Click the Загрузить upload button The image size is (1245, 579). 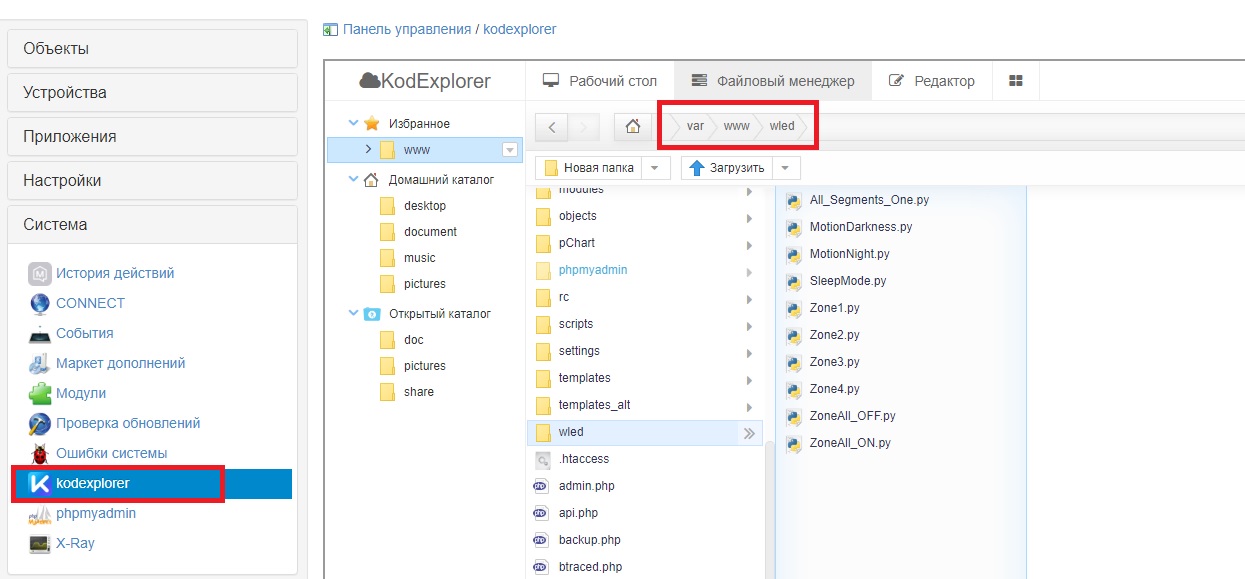tap(726, 168)
